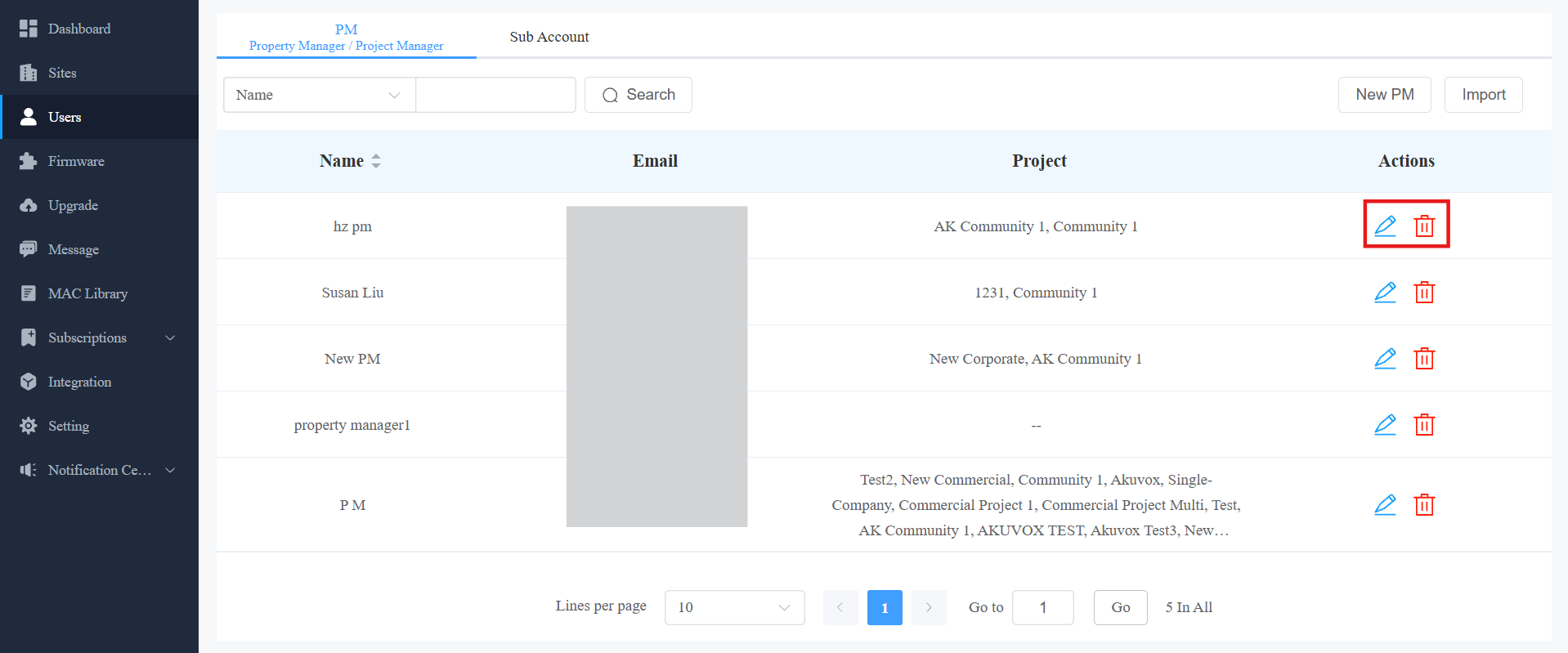Viewport: 1568px width, 653px height.
Task: Expand the Subscriptions sidebar menu
Action: point(99,338)
